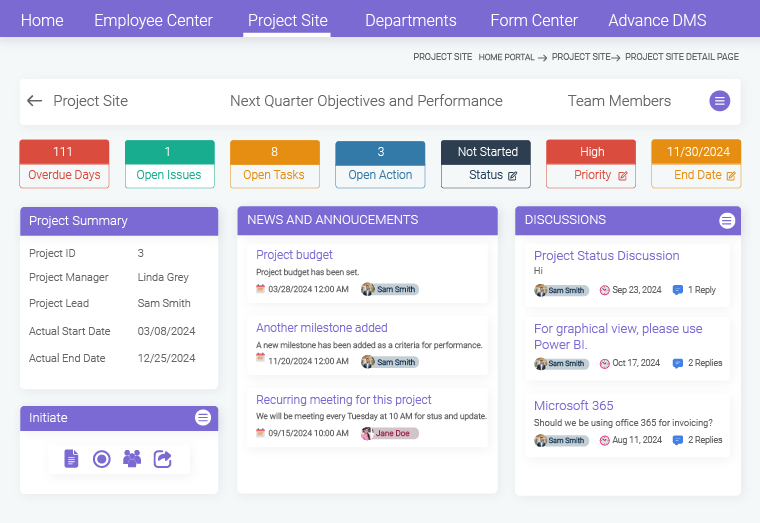Click Sam Smith project lead value
Viewport: 760px width, 523px height.
point(164,303)
